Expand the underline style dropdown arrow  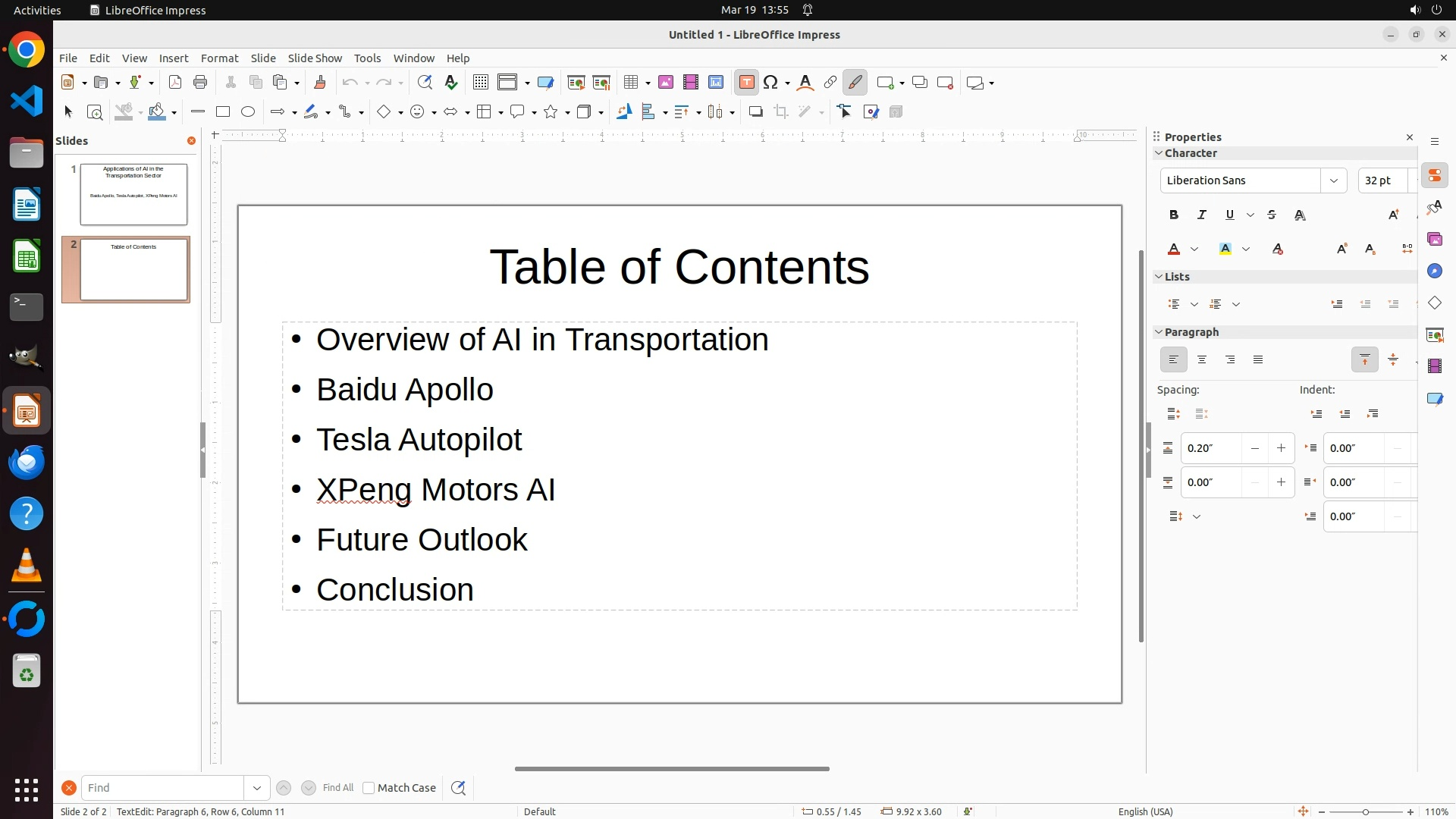pos(1250,215)
